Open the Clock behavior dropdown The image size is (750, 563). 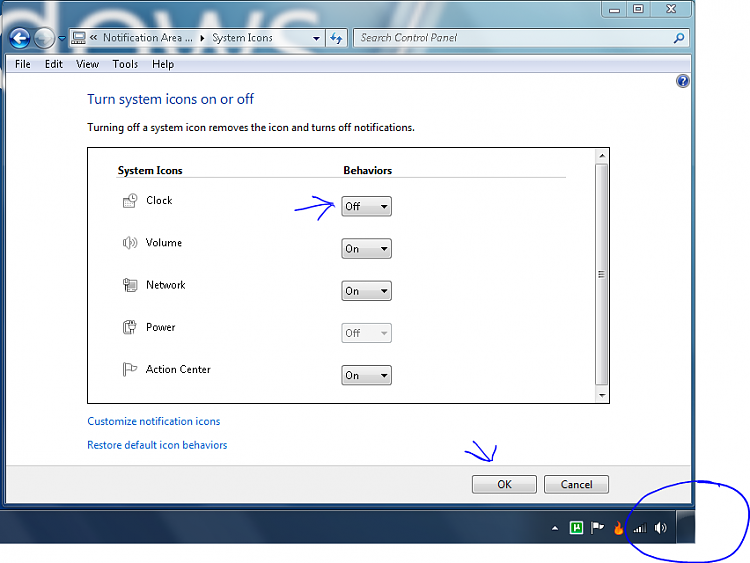366,206
